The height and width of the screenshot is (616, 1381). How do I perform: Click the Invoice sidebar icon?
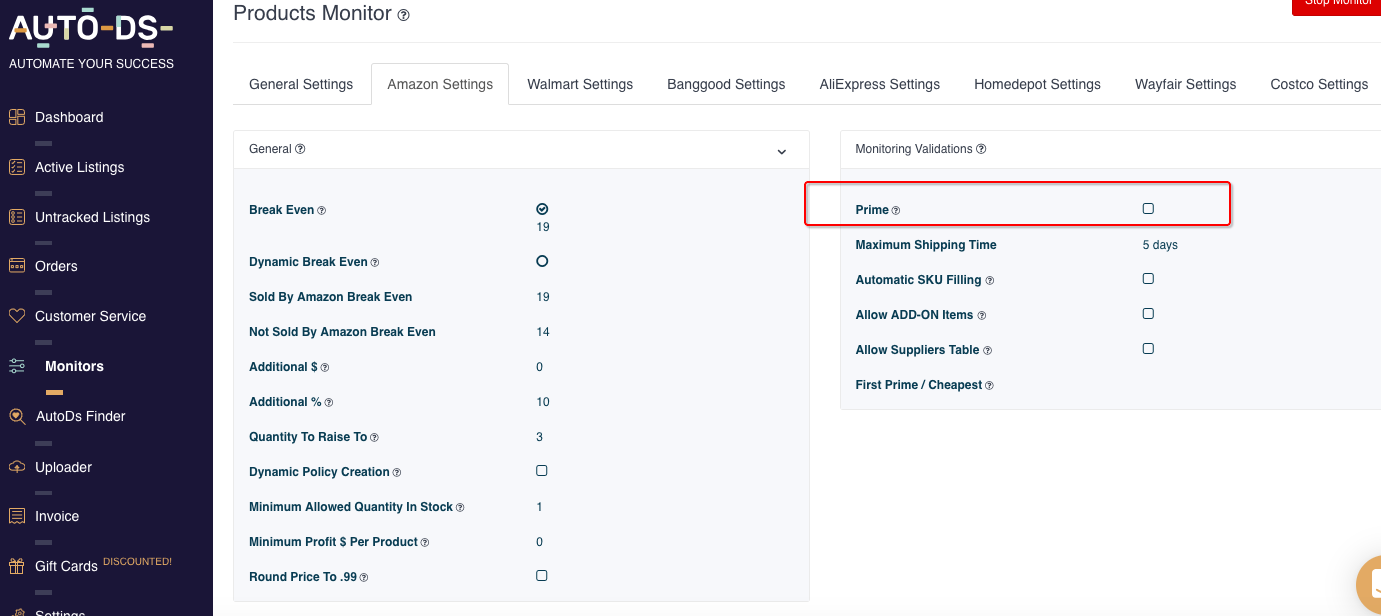[x=17, y=516]
